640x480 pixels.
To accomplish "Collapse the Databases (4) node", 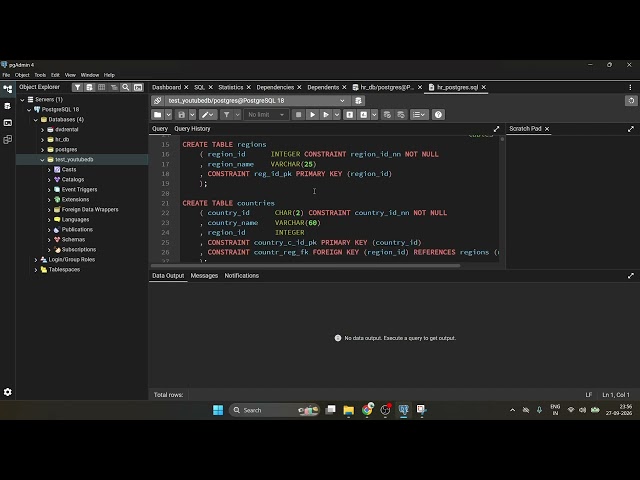I will click(36, 120).
